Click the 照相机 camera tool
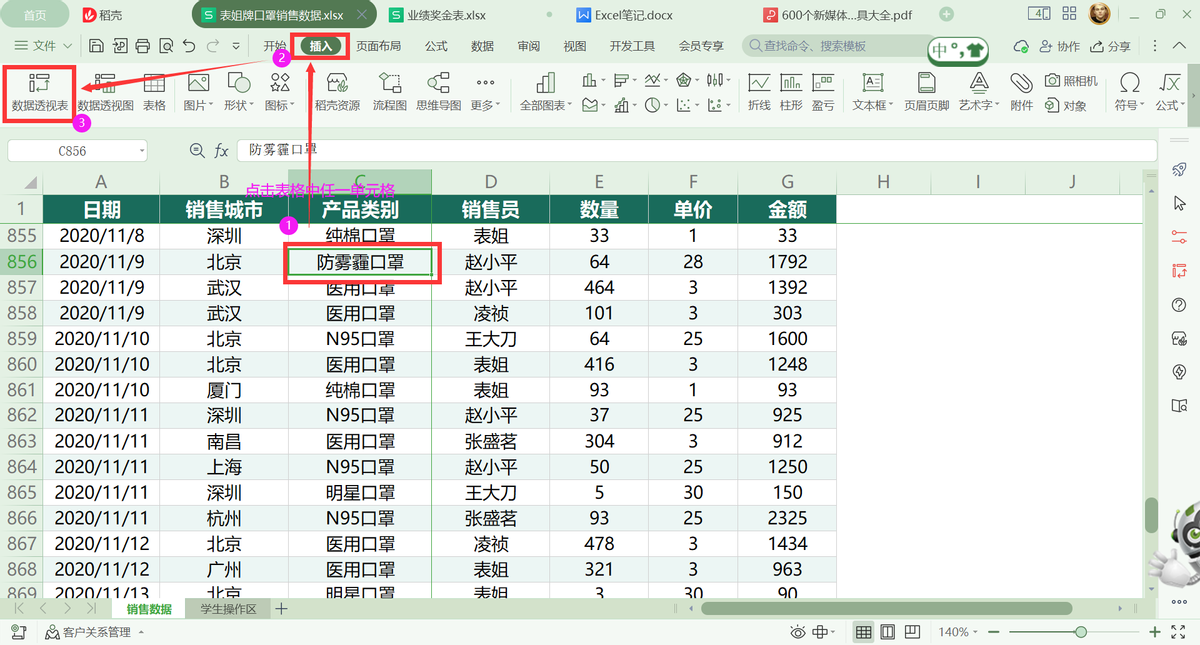This screenshot has width=1200, height=645. [x=1071, y=80]
